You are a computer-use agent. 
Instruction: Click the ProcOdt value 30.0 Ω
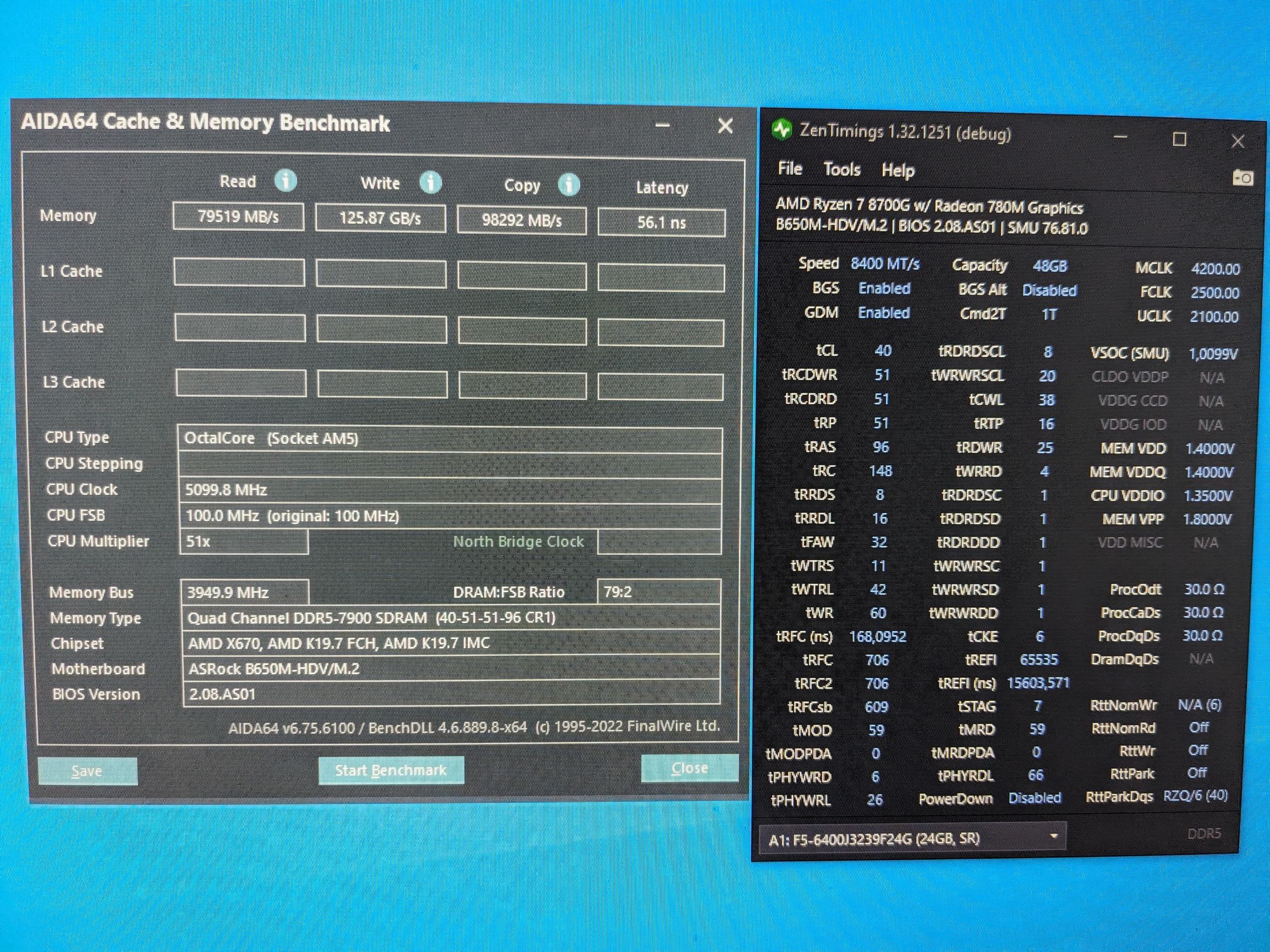(1204, 590)
